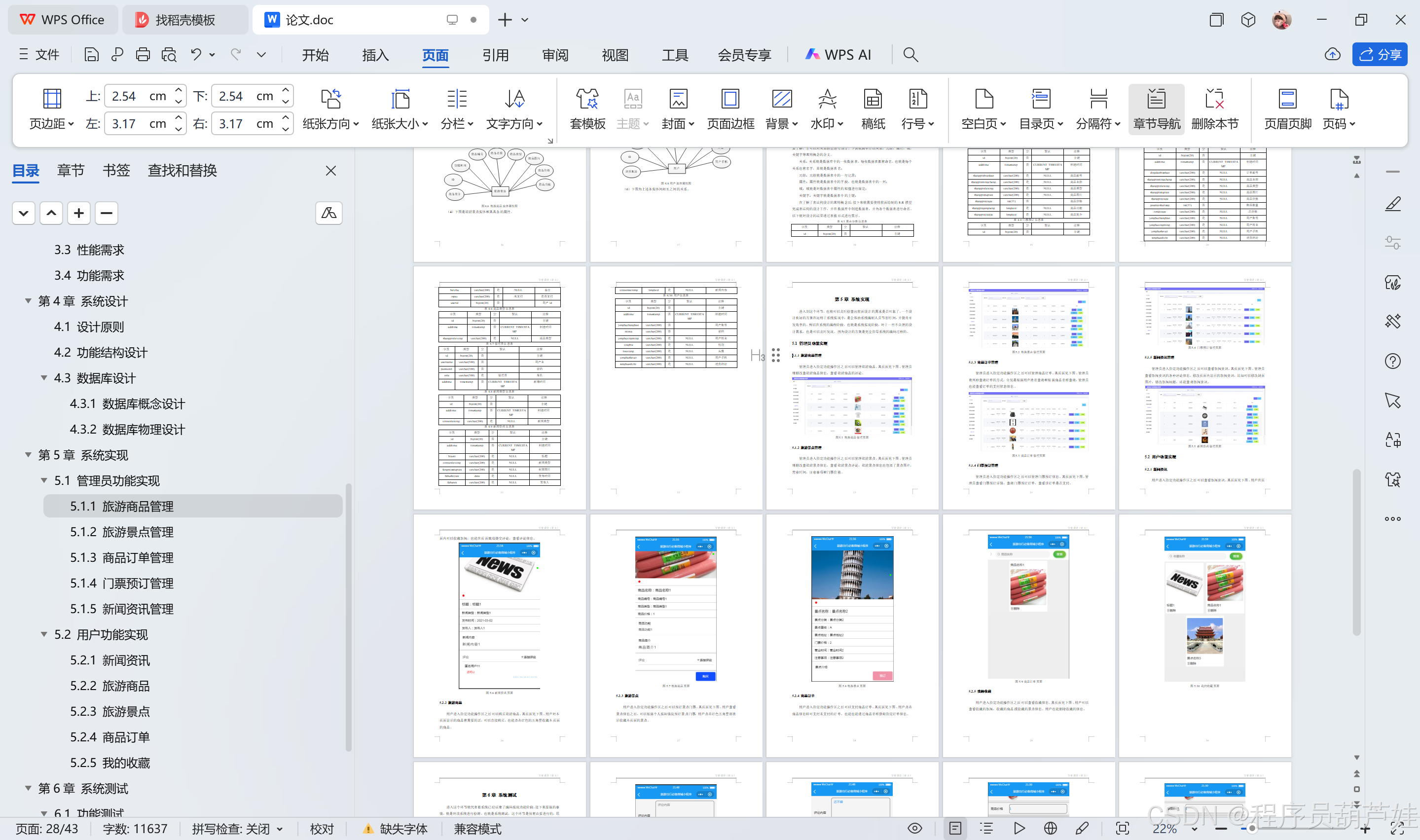The width and height of the screenshot is (1420, 840).
Task: Click the eye protection mode icon in status bar
Action: pyautogui.click(x=914, y=829)
